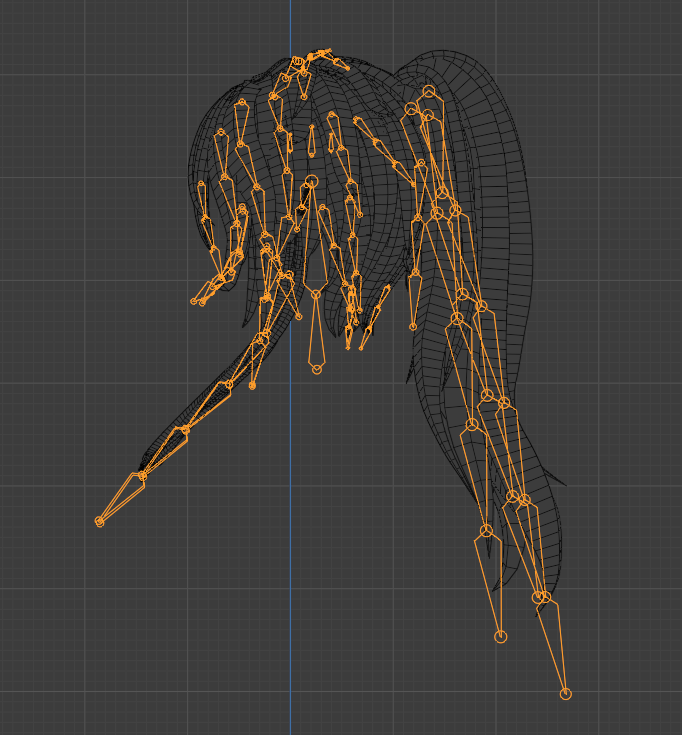Select the end joint of the diagonal left hair strand chain
682x735 pixels.
pos(99,521)
